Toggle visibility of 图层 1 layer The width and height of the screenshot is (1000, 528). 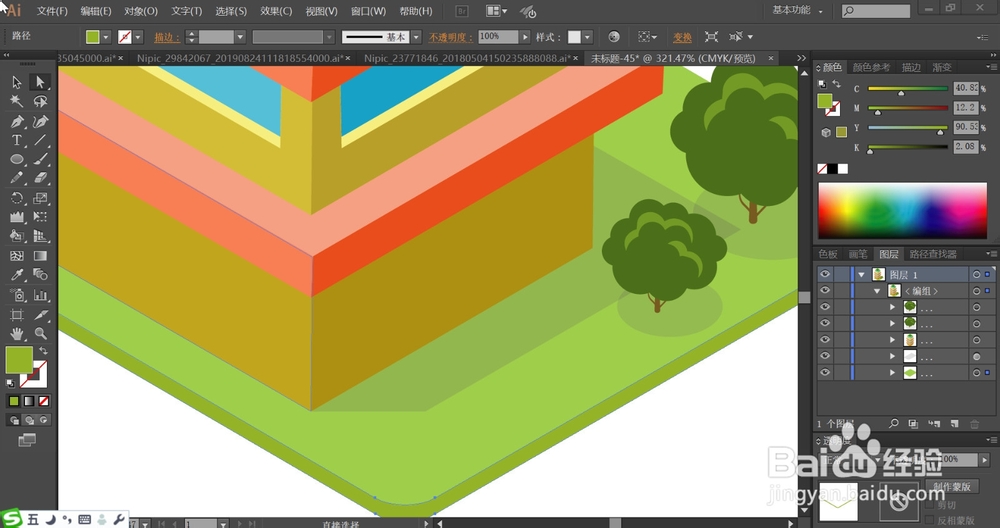(825, 274)
